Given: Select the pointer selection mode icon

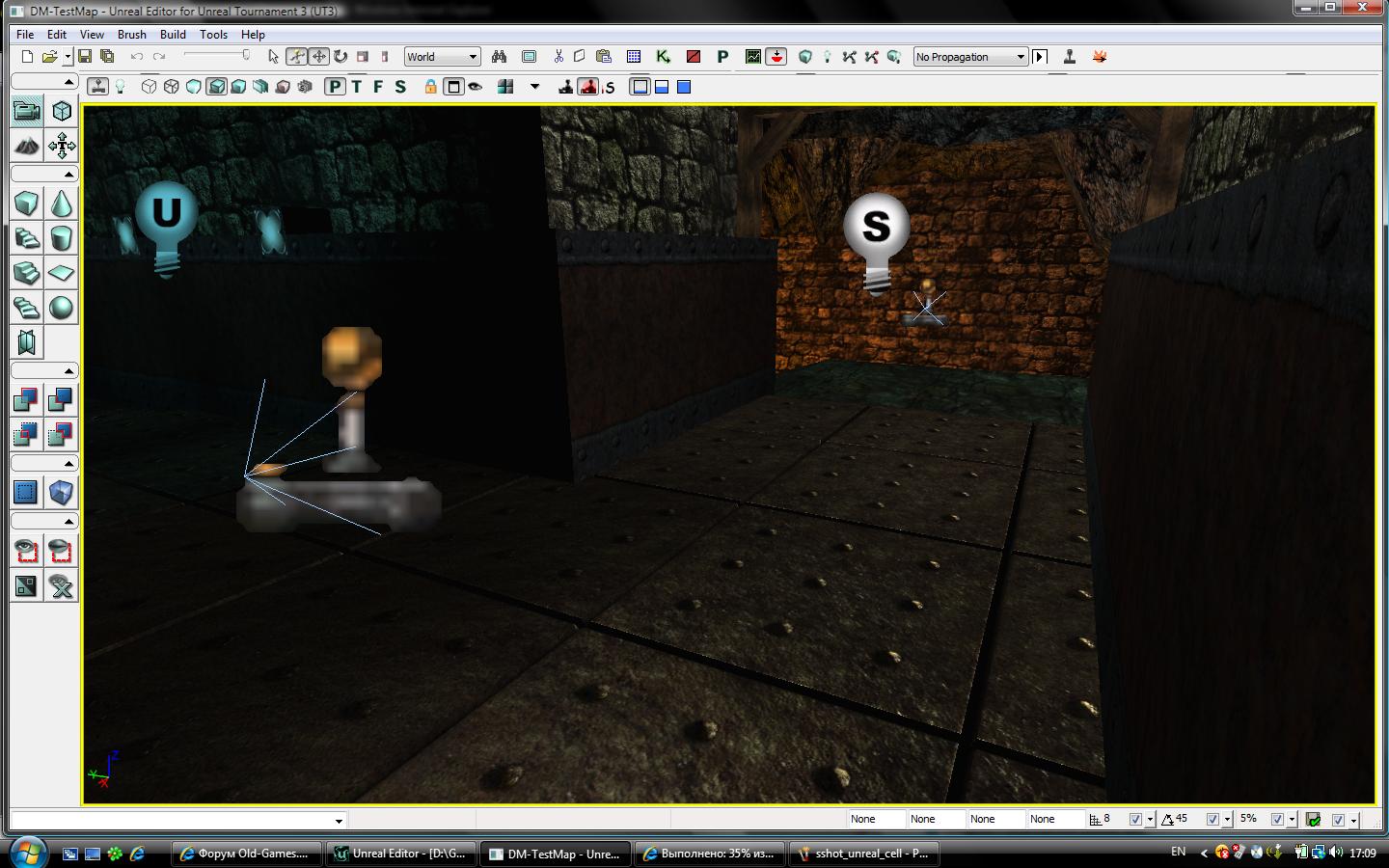Looking at the screenshot, I should [273, 57].
